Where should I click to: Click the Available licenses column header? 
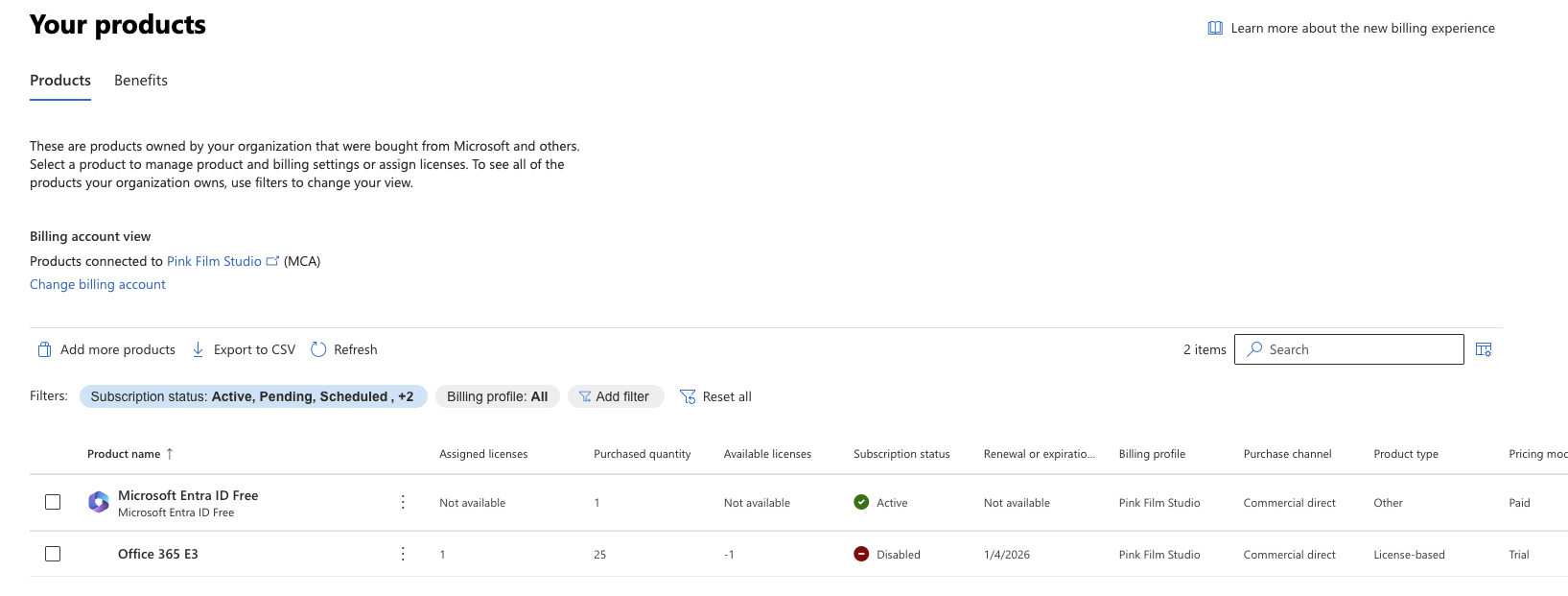tap(767, 454)
